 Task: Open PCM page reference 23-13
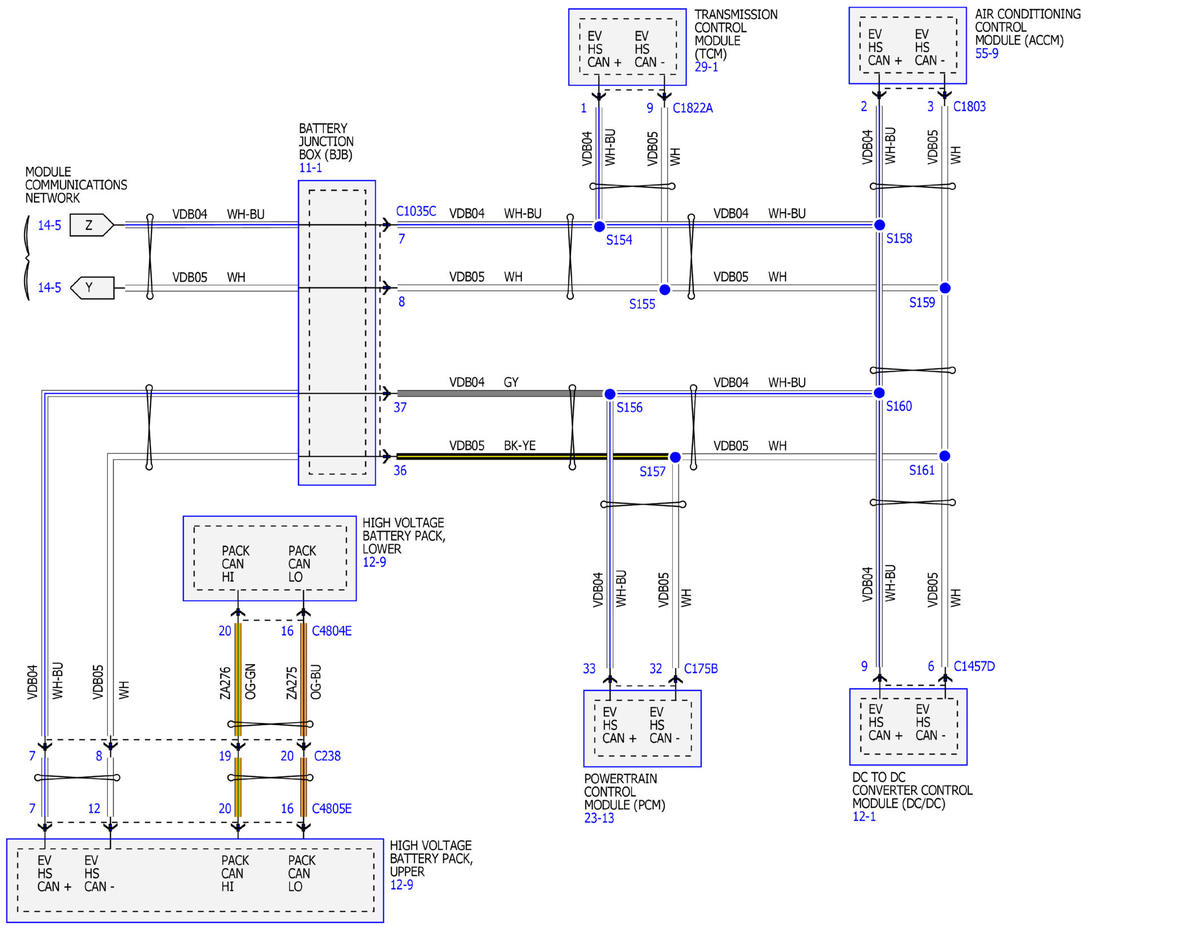click(x=600, y=817)
